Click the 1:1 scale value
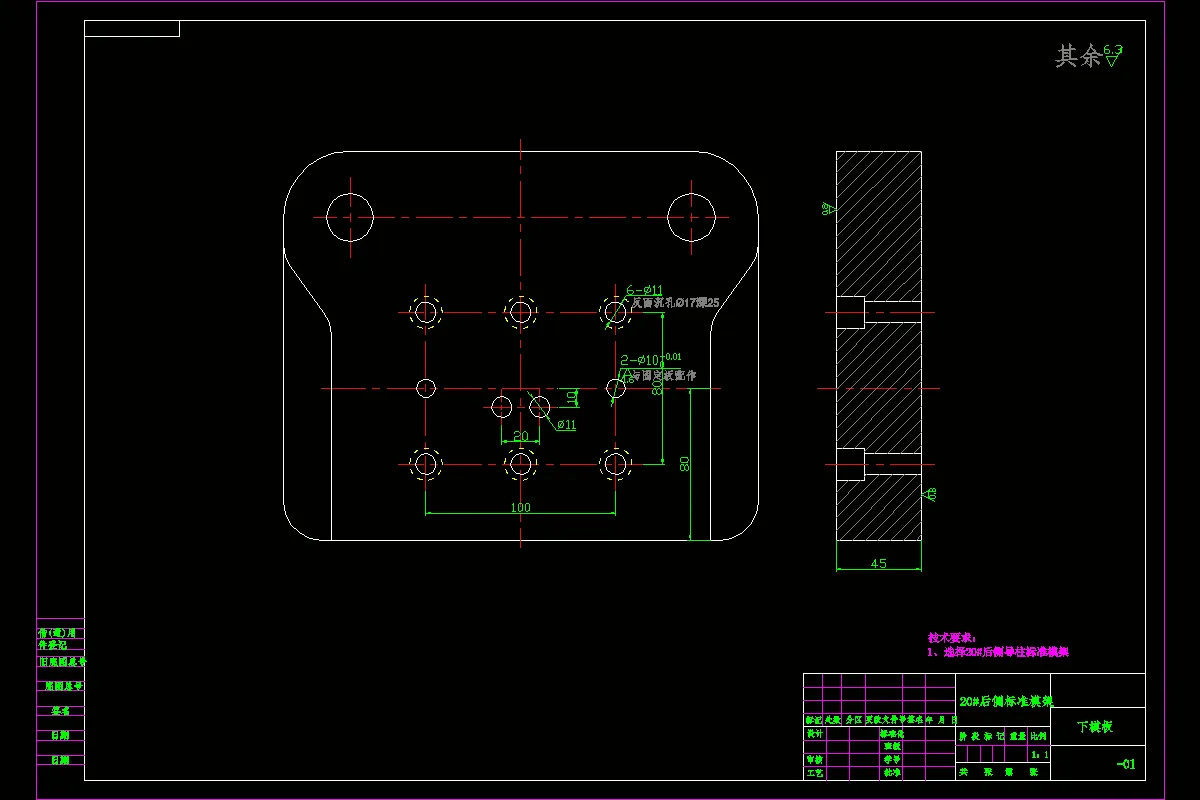This screenshot has height=800, width=1200. [x=1040, y=754]
